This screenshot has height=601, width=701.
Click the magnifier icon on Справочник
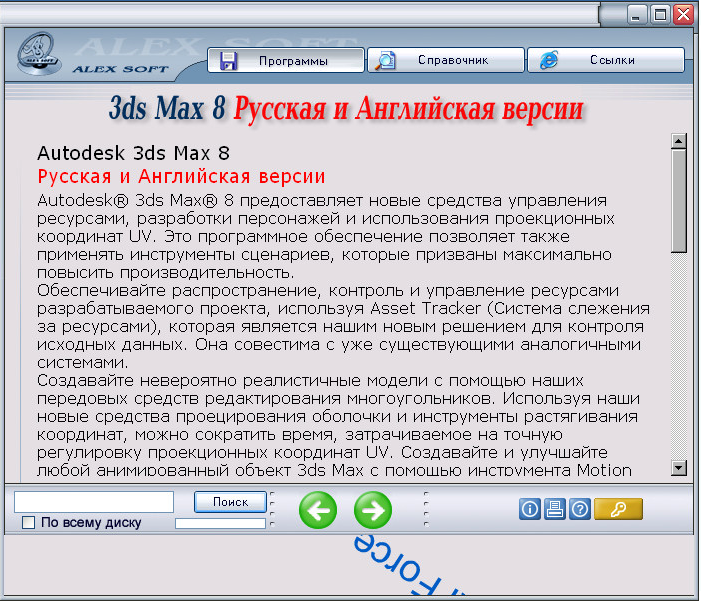pos(385,60)
